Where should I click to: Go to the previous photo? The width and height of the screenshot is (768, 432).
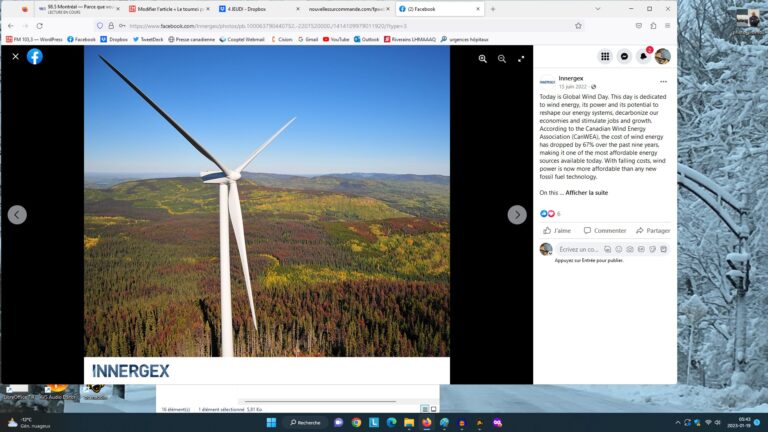(17, 214)
